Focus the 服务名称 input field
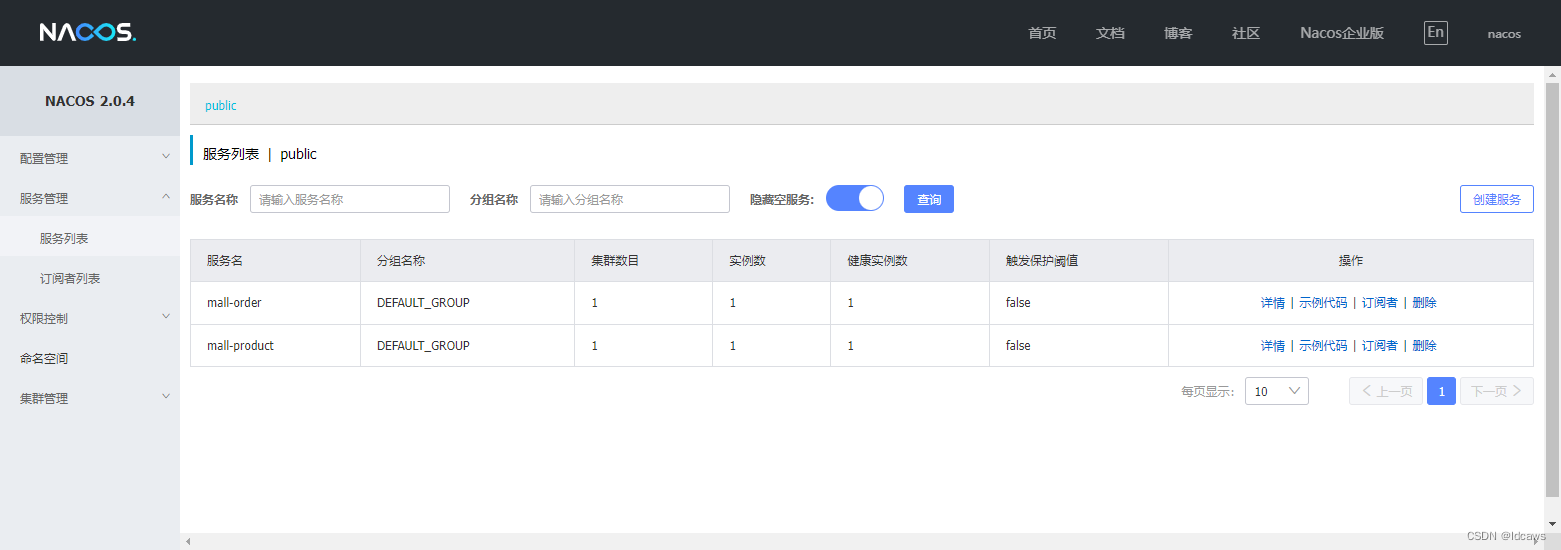The height and width of the screenshot is (550, 1561). coord(350,199)
